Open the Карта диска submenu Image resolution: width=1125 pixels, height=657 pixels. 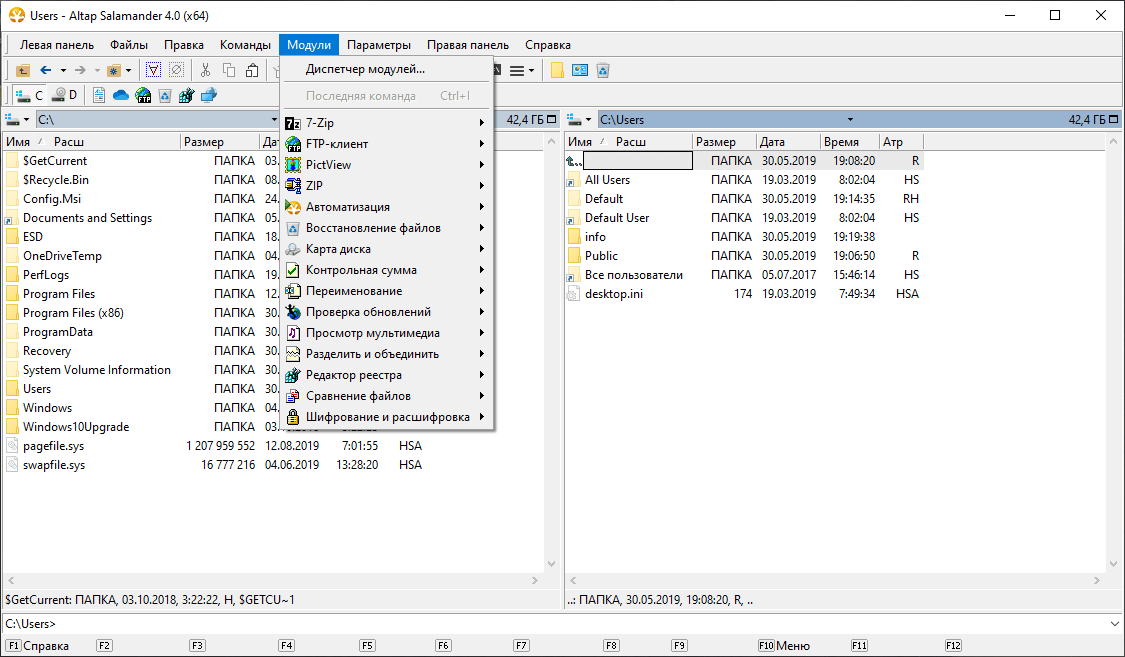point(387,249)
